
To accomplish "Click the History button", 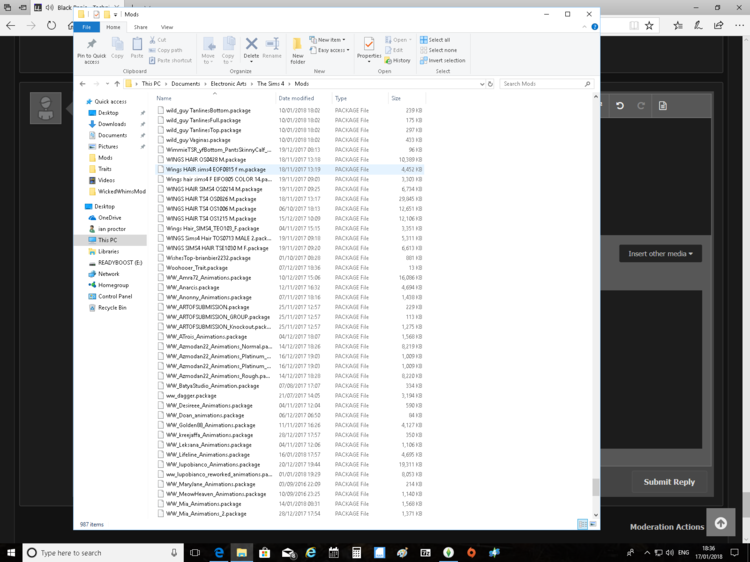I will tap(397, 61).
